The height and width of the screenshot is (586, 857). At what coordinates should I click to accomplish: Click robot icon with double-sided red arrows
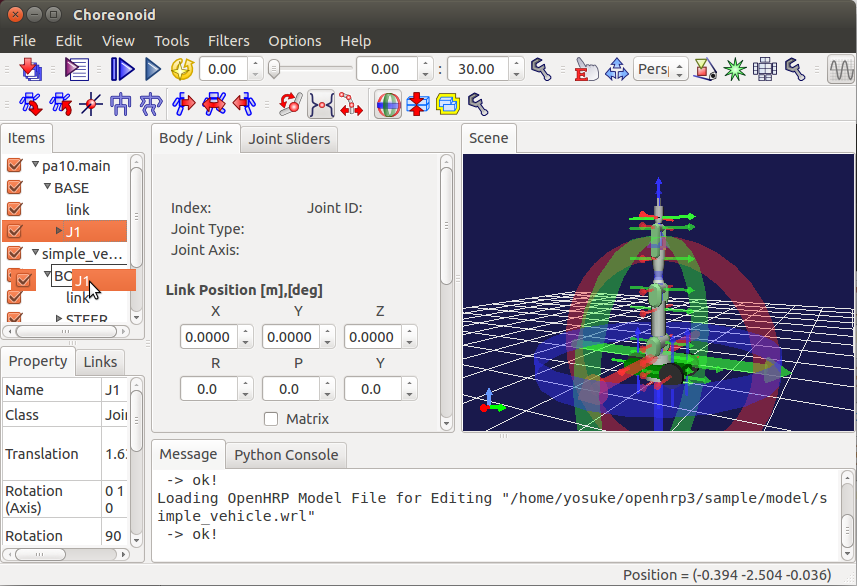pos(214,104)
